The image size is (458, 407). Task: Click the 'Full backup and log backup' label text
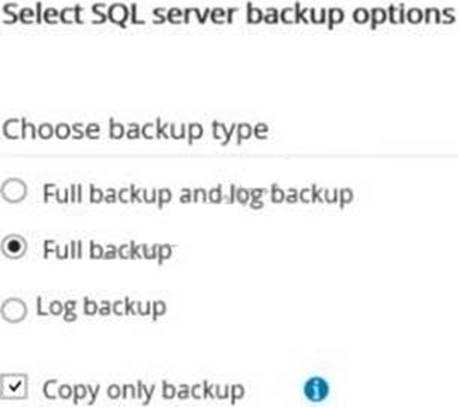[198, 195]
